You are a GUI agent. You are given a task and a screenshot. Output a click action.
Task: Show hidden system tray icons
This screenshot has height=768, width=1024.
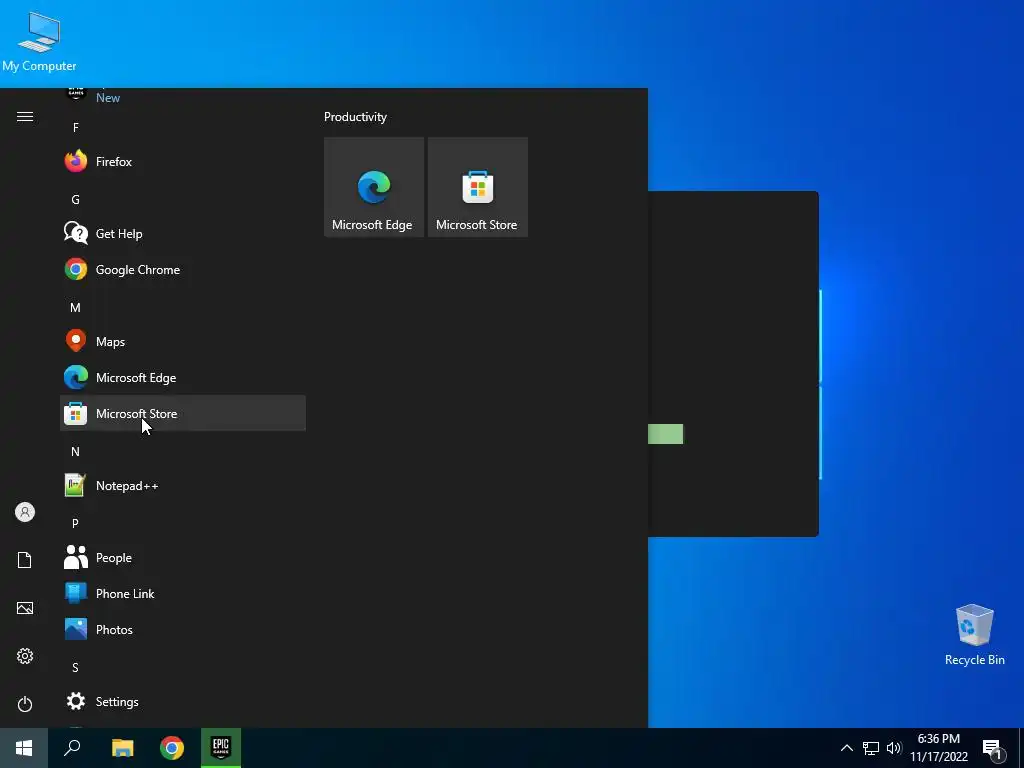846,748
